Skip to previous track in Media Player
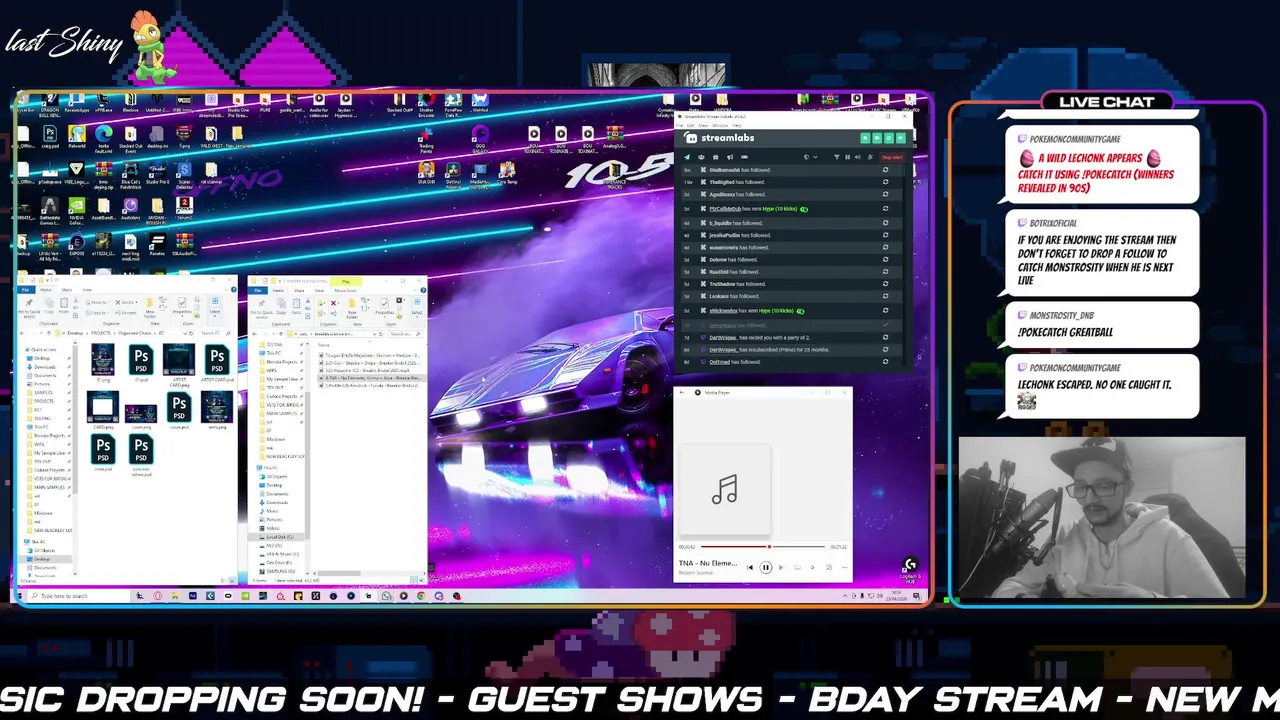1280x720 pixels. pos(750,567)
